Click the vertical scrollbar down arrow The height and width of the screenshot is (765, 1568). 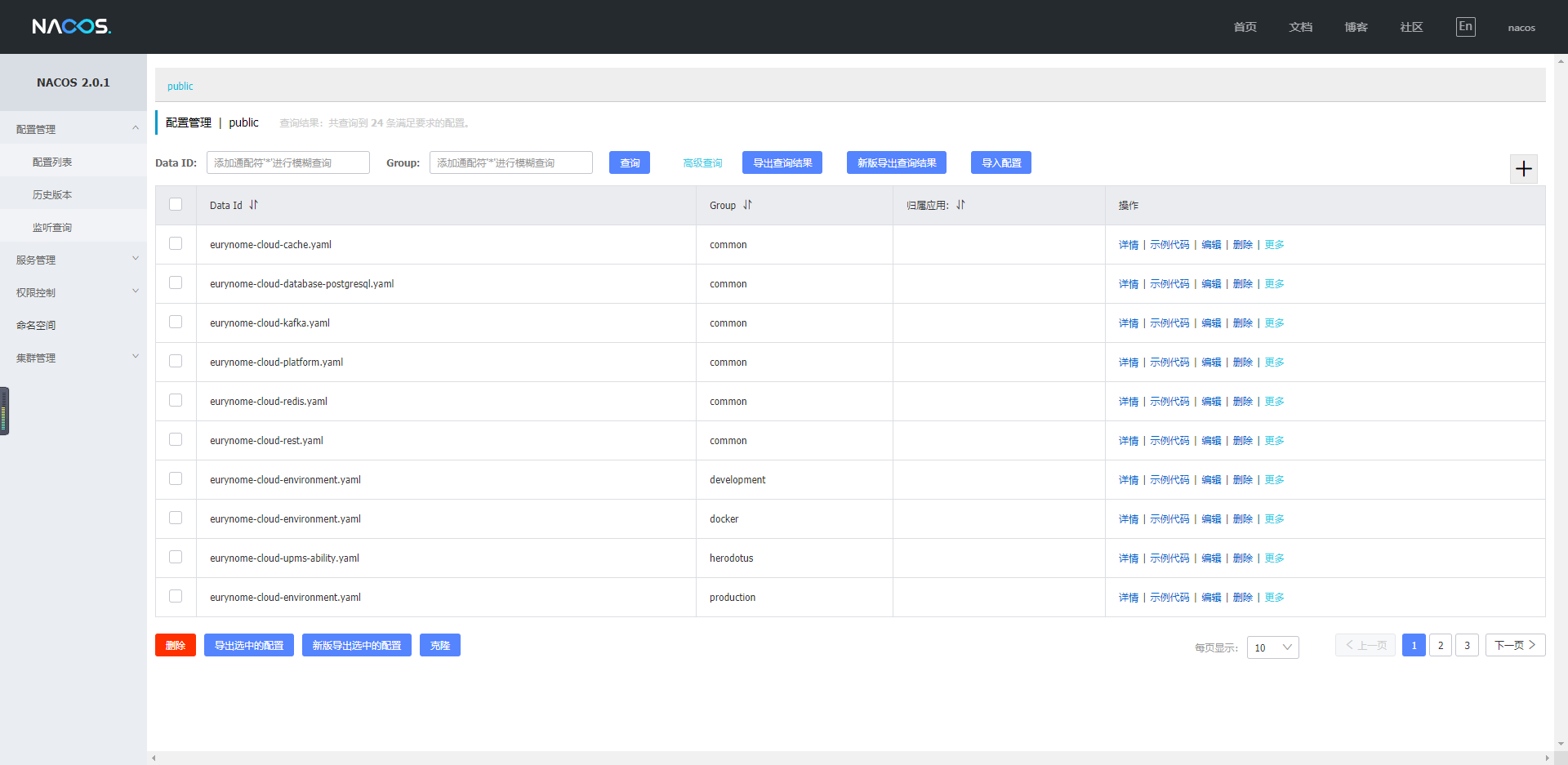coord(1561,744)
